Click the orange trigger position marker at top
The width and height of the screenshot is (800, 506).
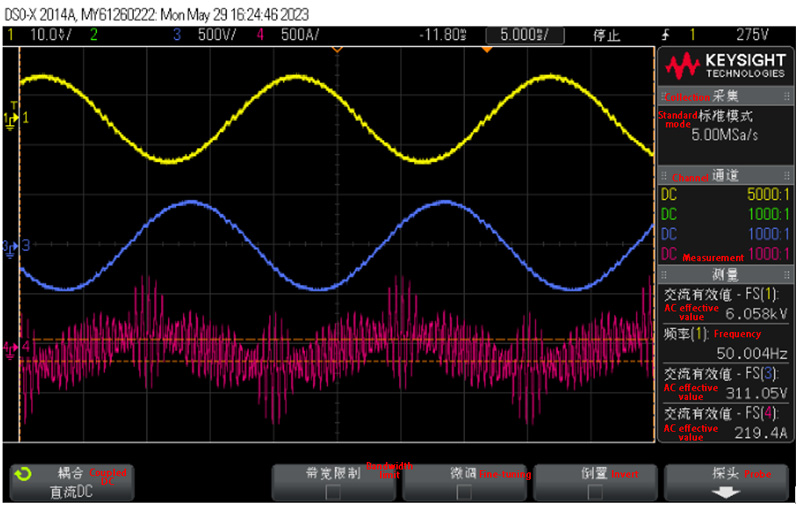pyautogui.click(x=487, y=49)
